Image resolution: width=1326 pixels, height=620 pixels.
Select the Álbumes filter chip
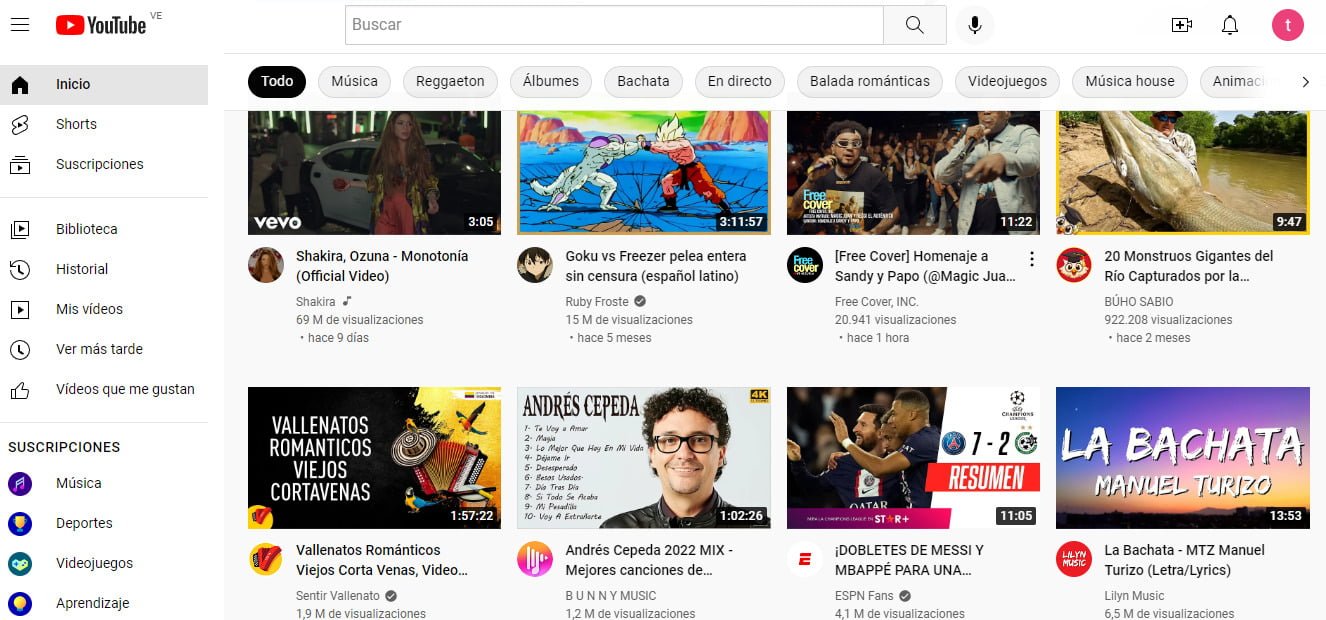551,82
